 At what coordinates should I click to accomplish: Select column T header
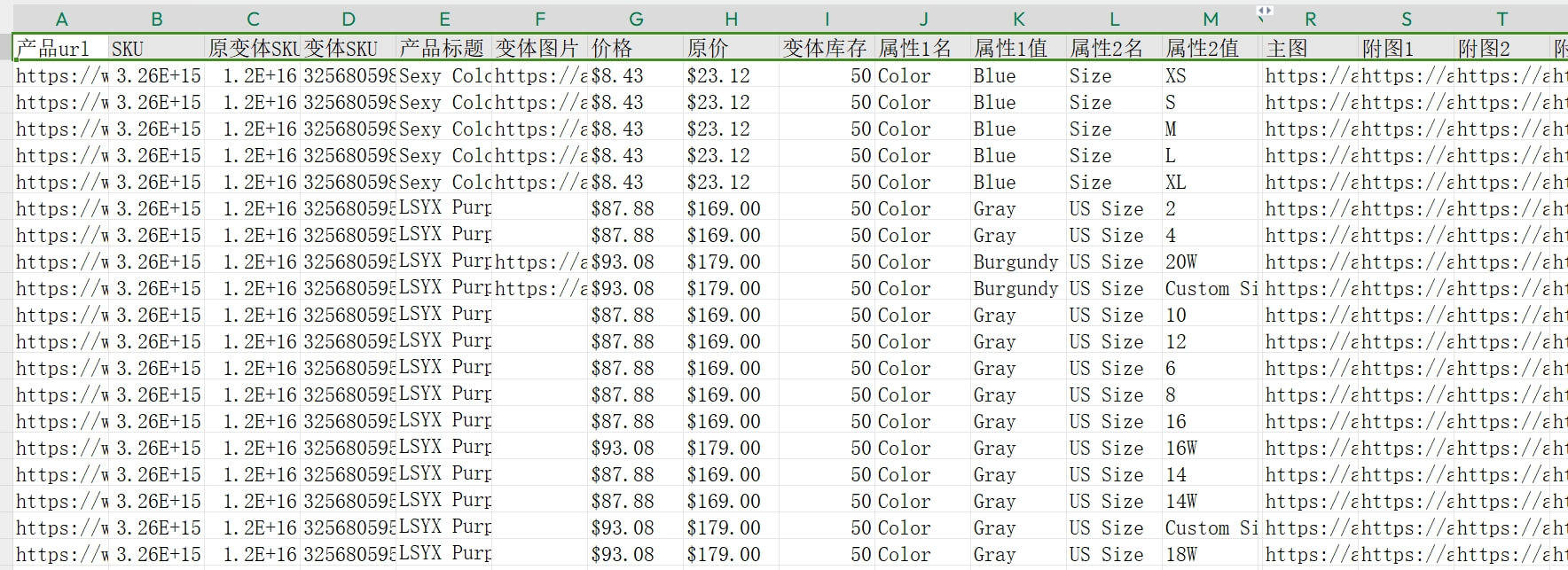[1502, 19]
